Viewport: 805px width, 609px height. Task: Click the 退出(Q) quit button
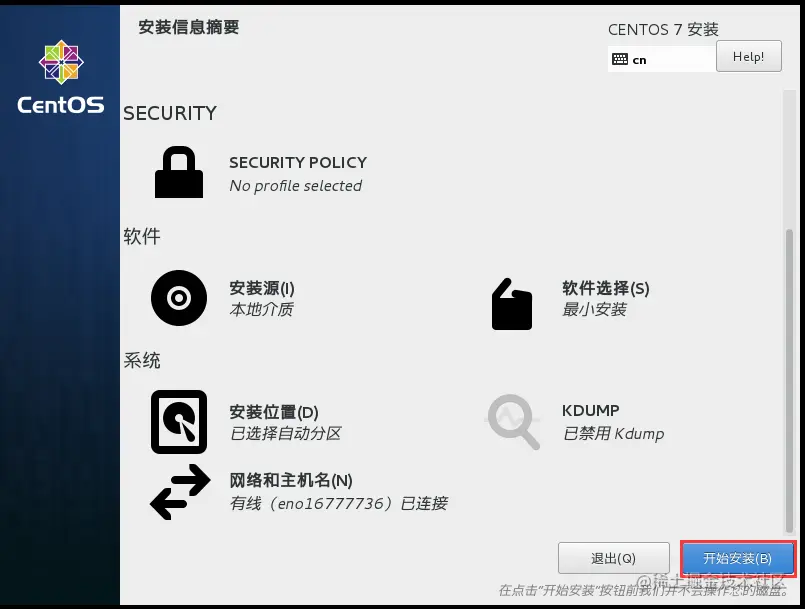coord(614,558)
